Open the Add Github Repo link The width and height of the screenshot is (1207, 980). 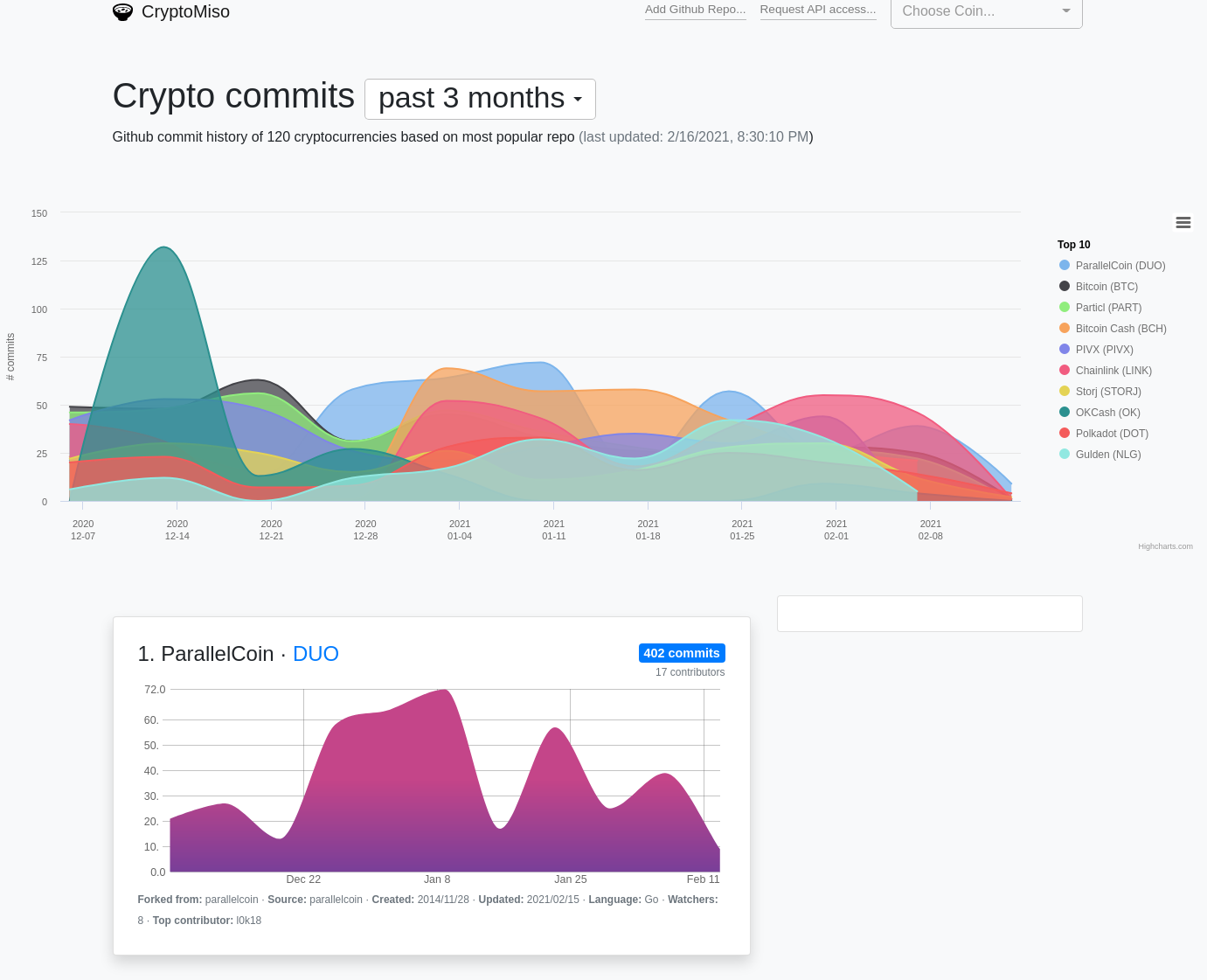point(696,10)
